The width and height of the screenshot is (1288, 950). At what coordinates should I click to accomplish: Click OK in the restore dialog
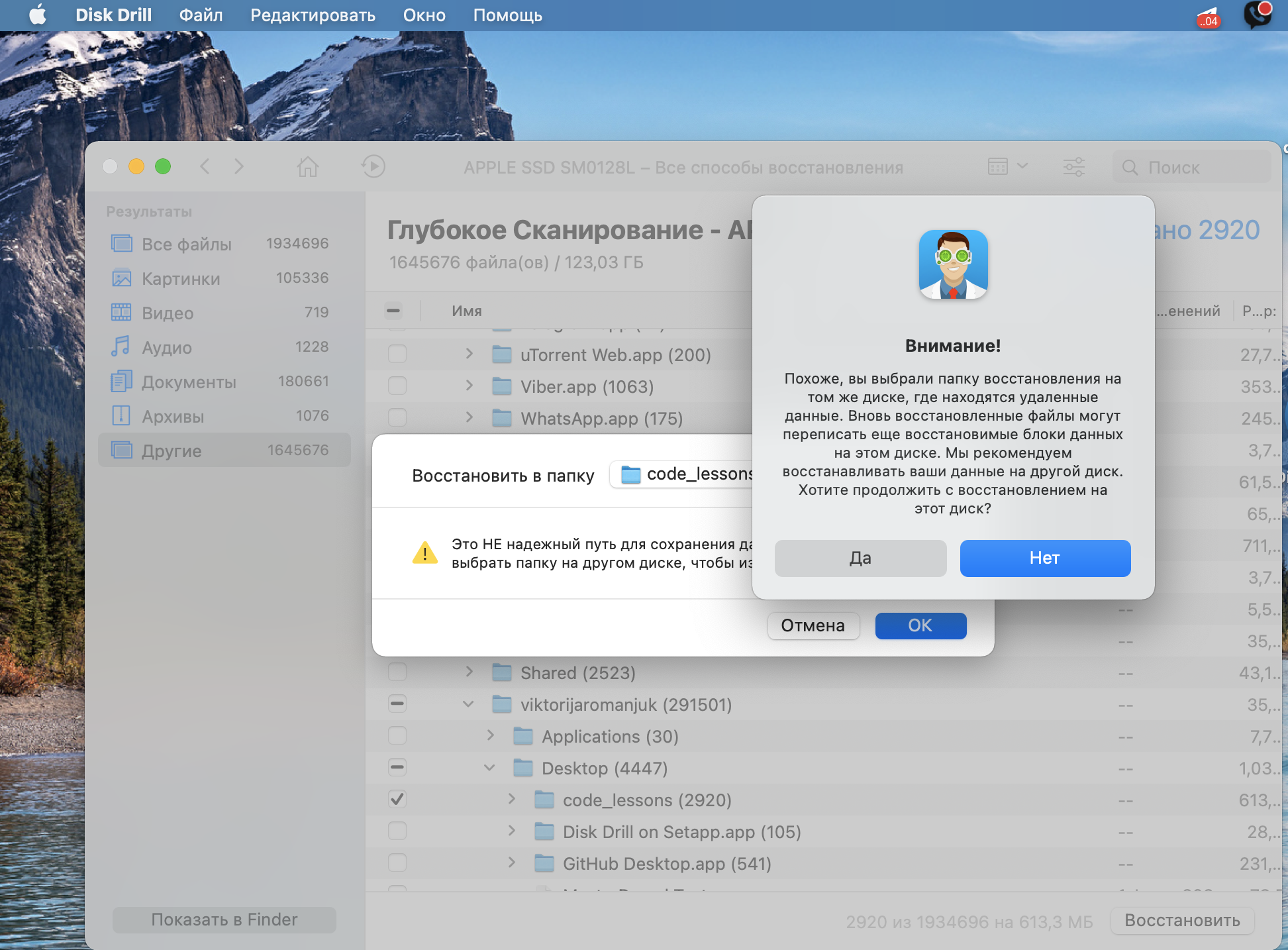(x=920, y=625)
